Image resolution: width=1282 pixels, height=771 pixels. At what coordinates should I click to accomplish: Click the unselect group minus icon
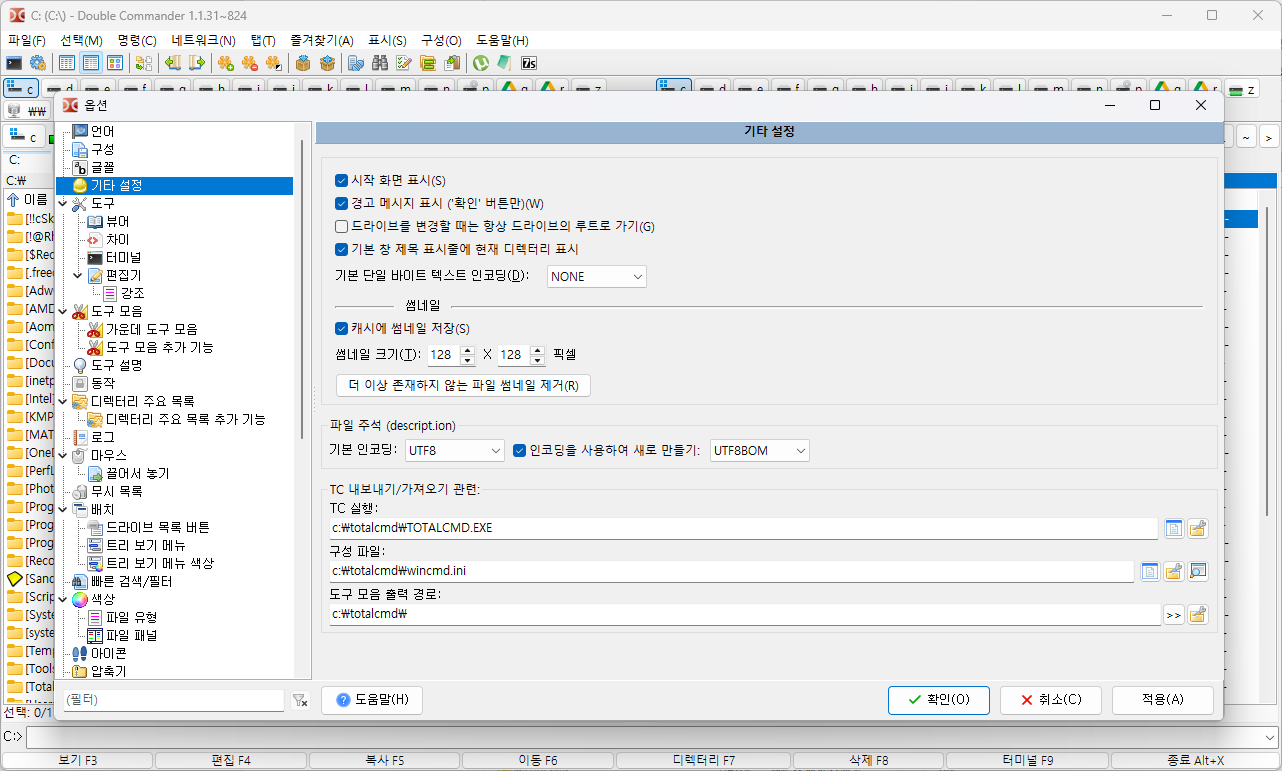point(250,63)
